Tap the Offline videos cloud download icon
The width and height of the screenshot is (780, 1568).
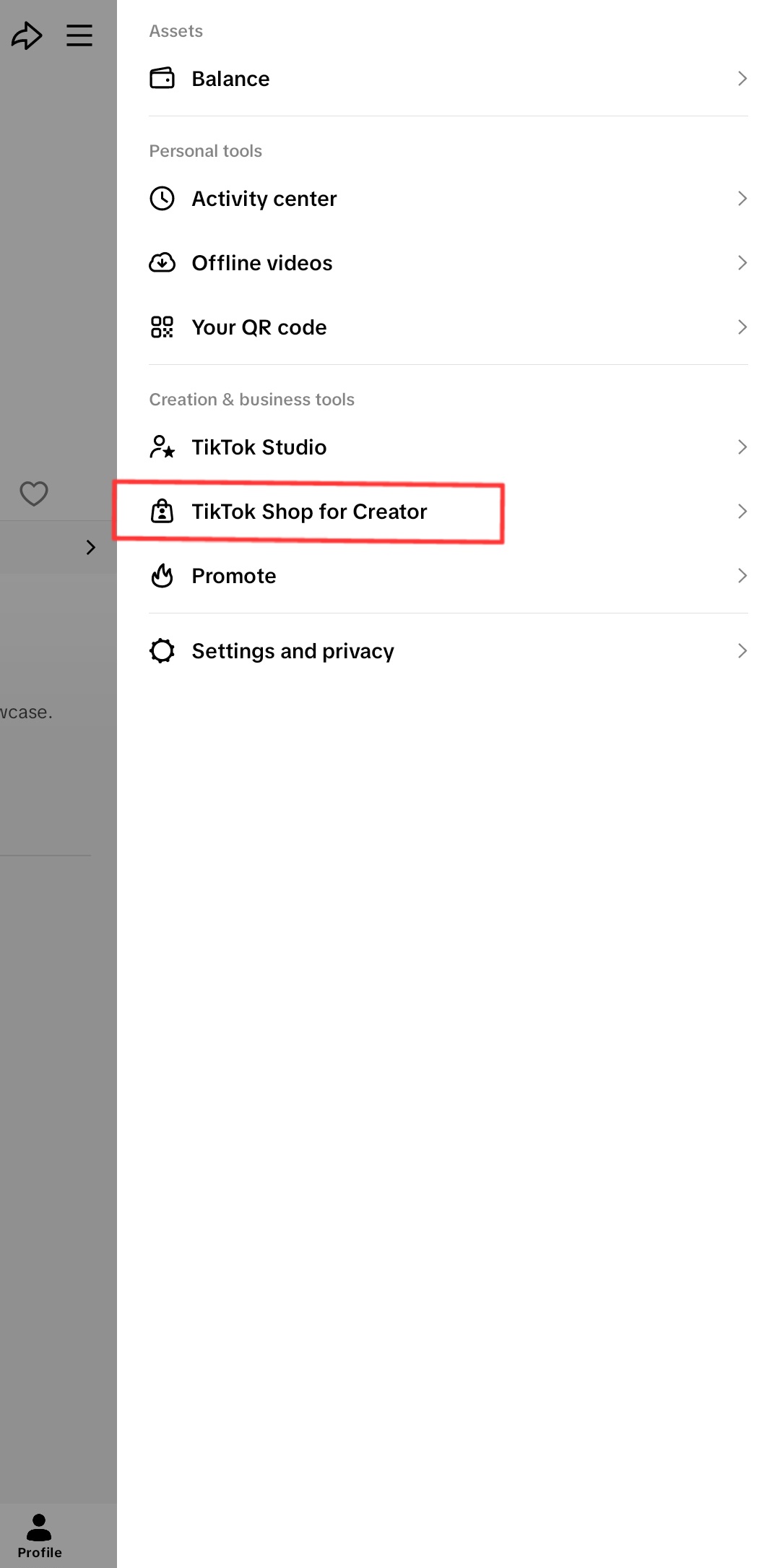click(x=162, y=262)
